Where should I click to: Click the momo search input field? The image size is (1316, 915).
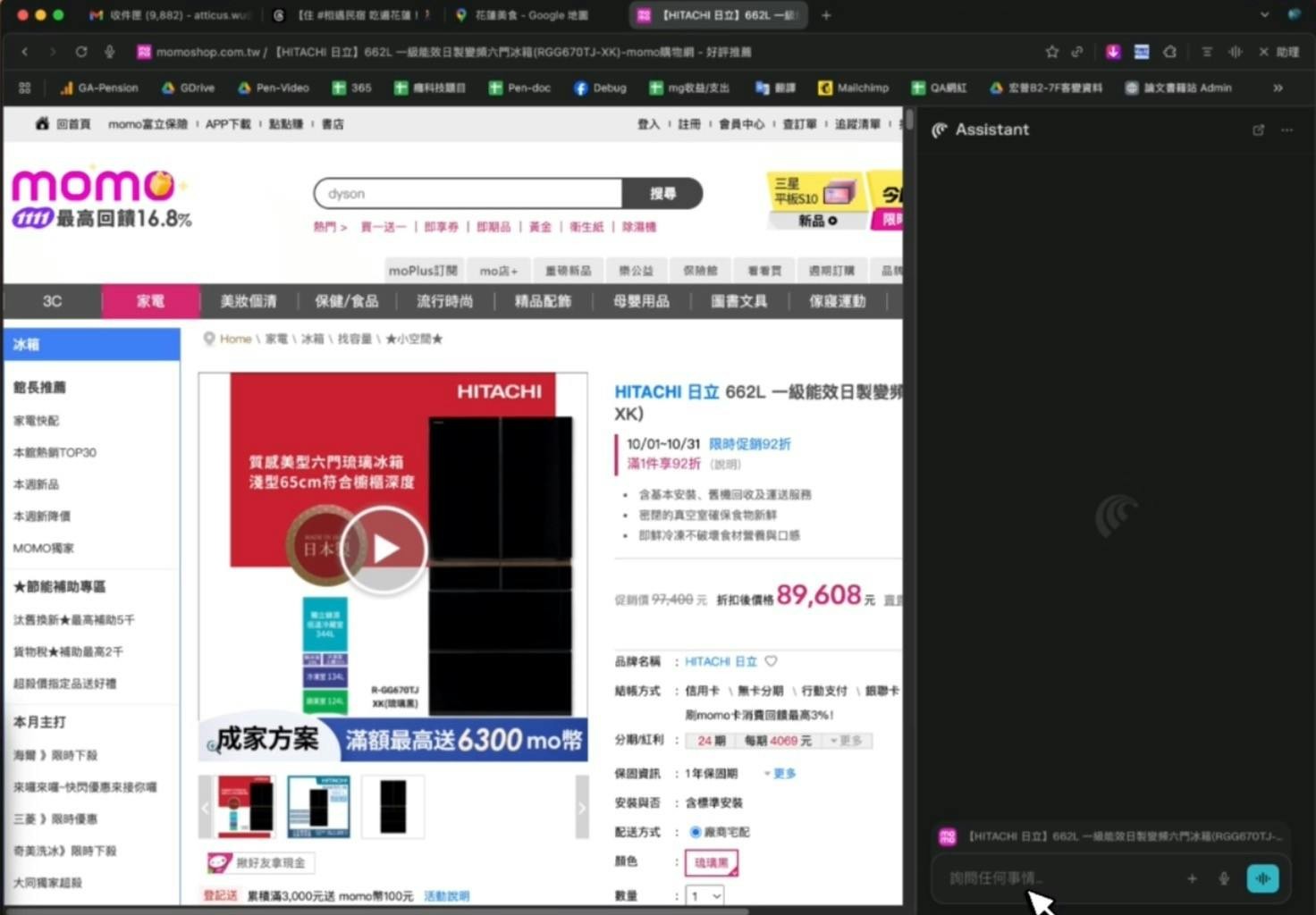click(468, 193)
